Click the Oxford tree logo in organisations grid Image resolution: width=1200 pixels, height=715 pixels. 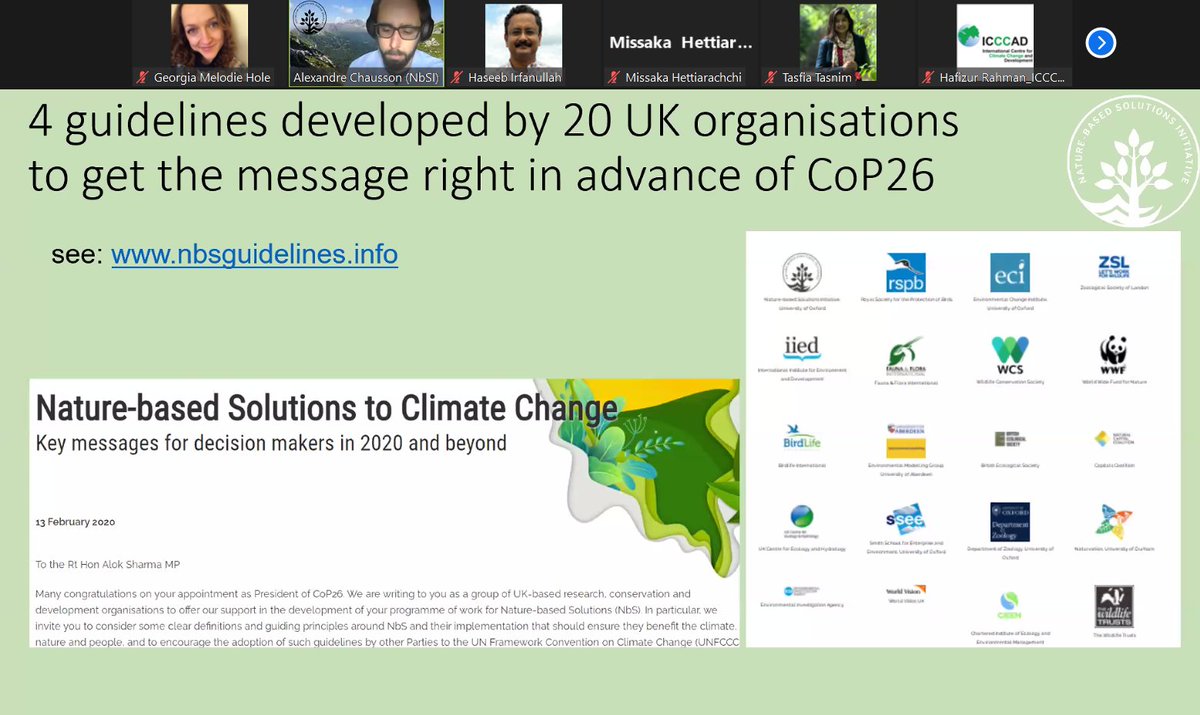802,273
